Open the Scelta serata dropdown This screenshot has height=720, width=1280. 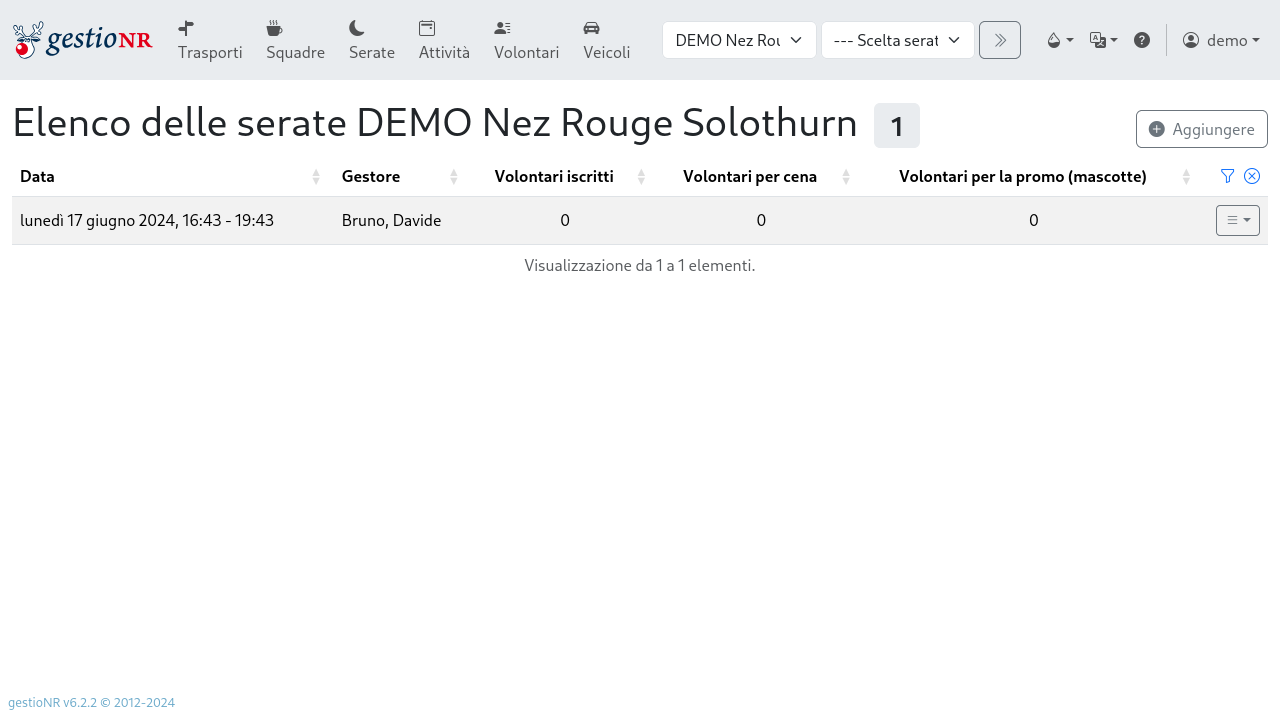[x=897, y=40]
